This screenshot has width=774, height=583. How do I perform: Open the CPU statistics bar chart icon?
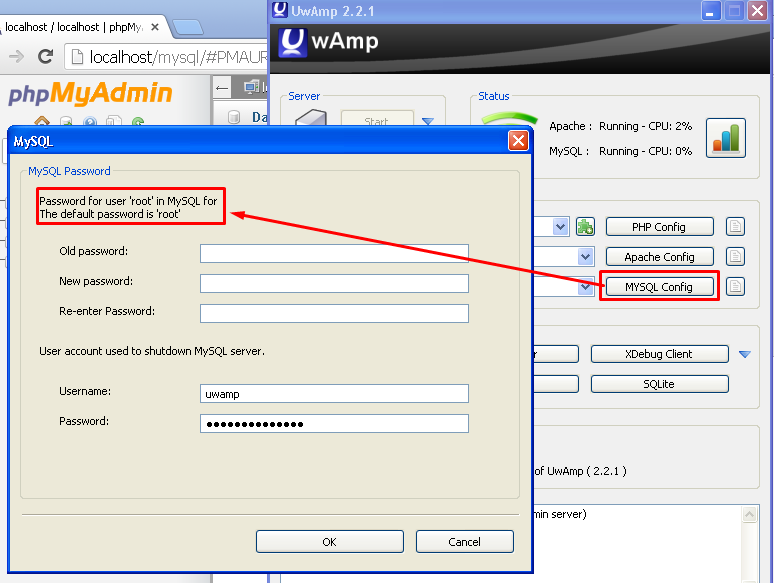[726, 138]
